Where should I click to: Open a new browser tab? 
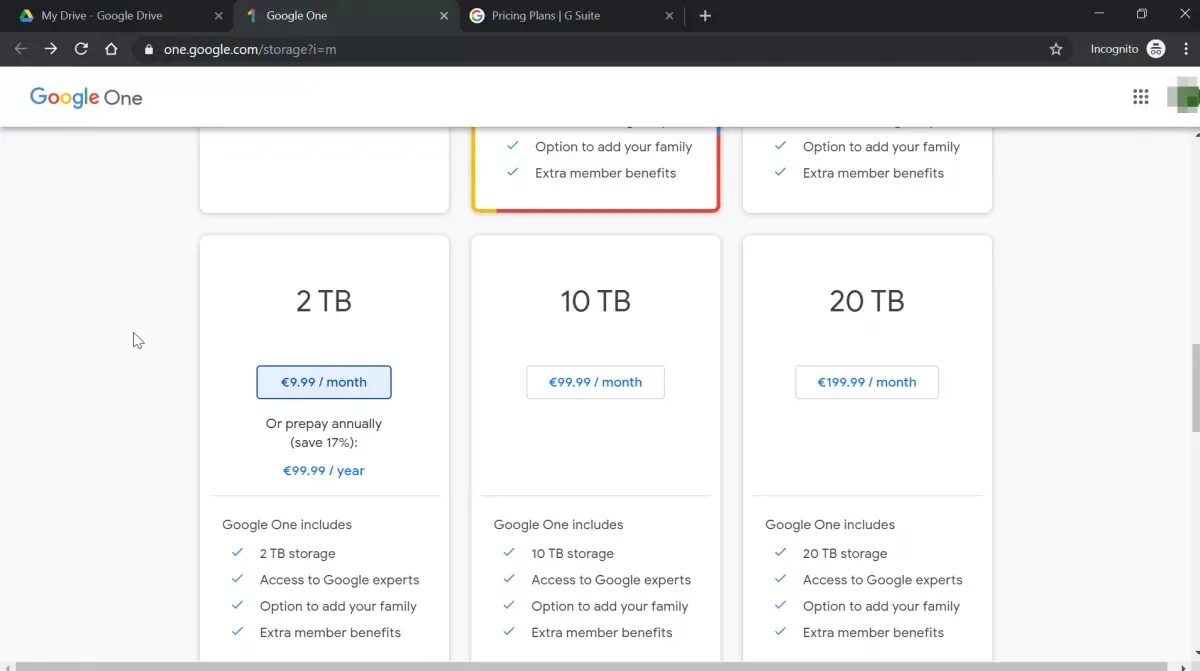coord(705,16)
